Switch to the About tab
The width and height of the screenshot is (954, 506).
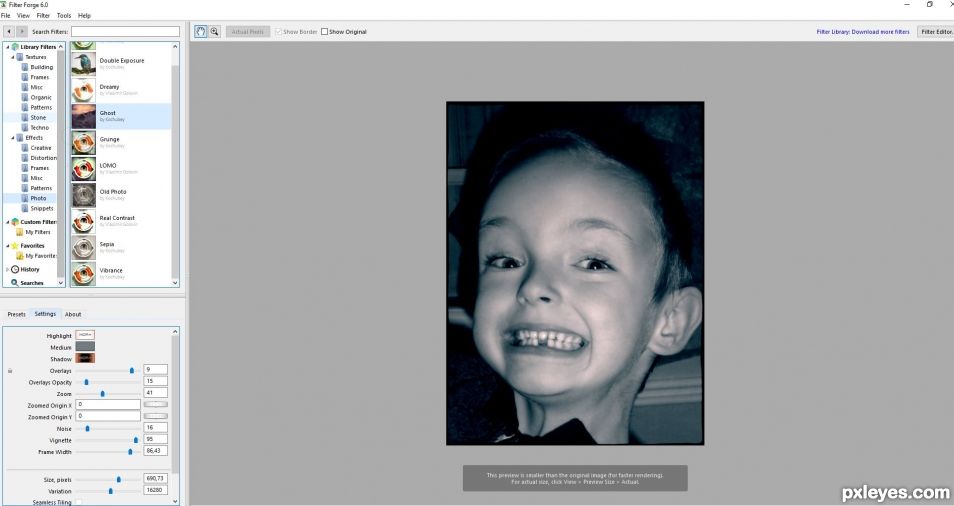(x=73, y=314)
